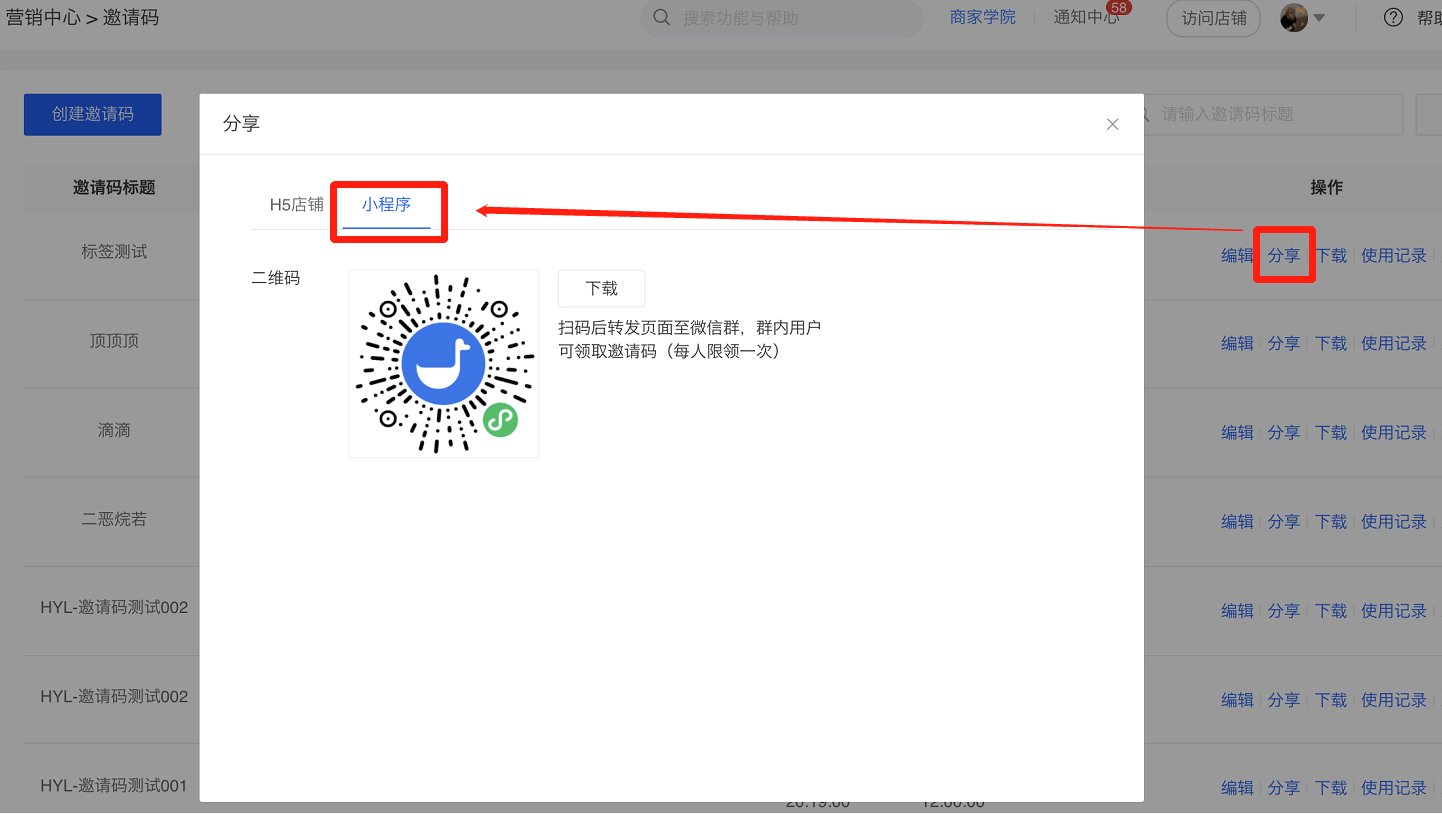This screenshot has height=814, width=1442.
Task: Click the 请输入邀请码标题 search field
Action: (x=1270, y=114)
